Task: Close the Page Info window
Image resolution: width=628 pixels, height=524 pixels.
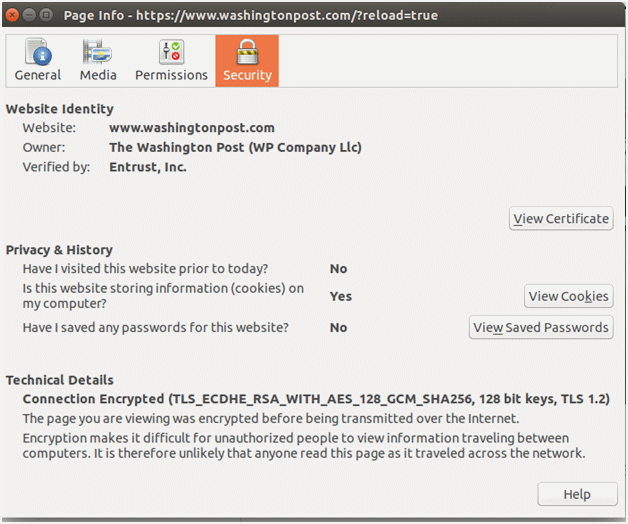Action: tap(12, 15)
